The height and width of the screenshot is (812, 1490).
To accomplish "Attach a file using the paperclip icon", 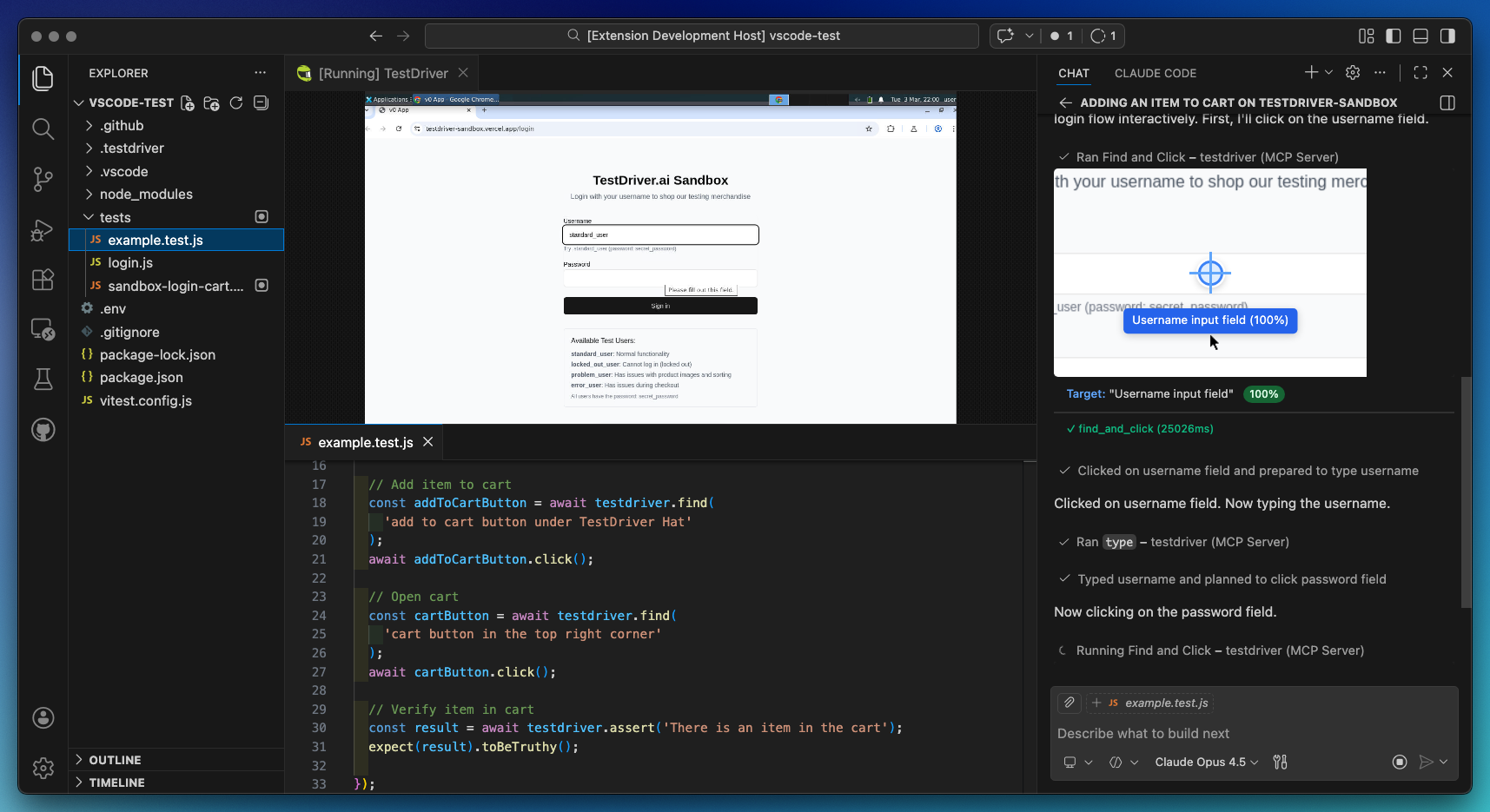I will coord(1069,703).
